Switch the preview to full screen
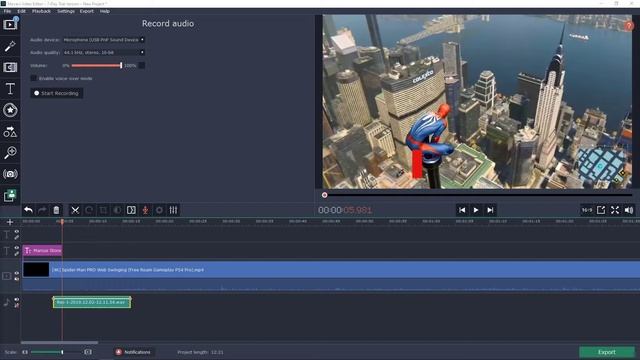 click(615, 210)
